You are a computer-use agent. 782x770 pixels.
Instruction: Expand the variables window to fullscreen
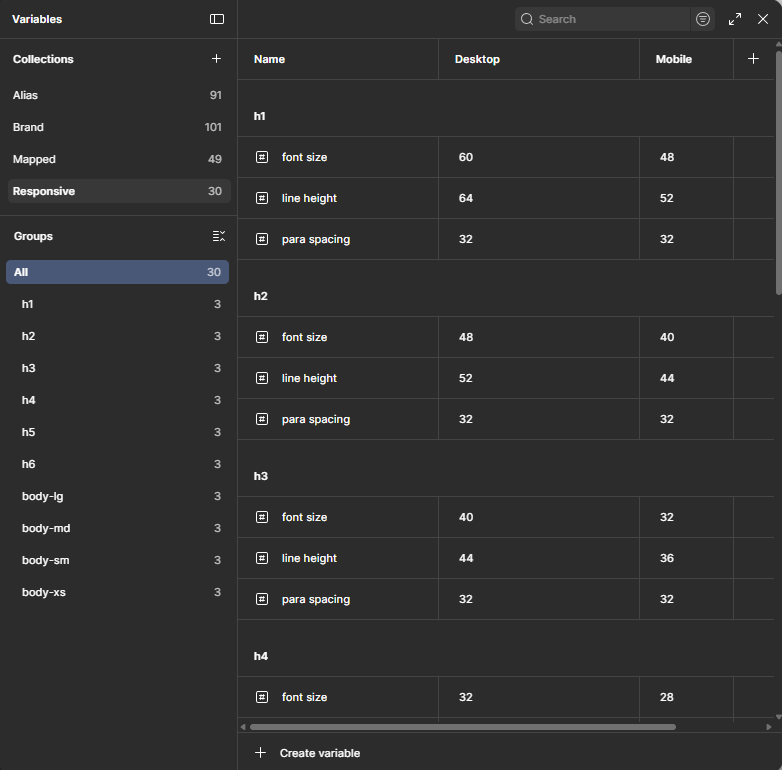click(735, 19)
